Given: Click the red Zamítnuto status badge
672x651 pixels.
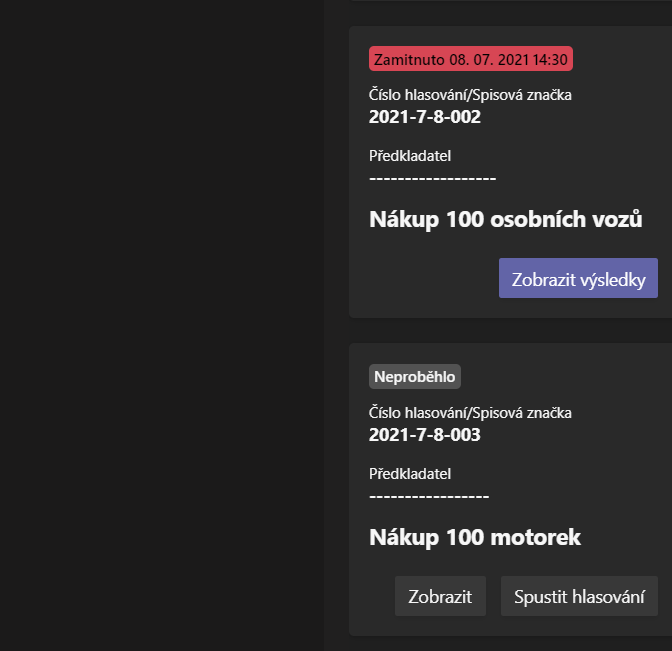Looking at the screenshot, I should [471, 59].
